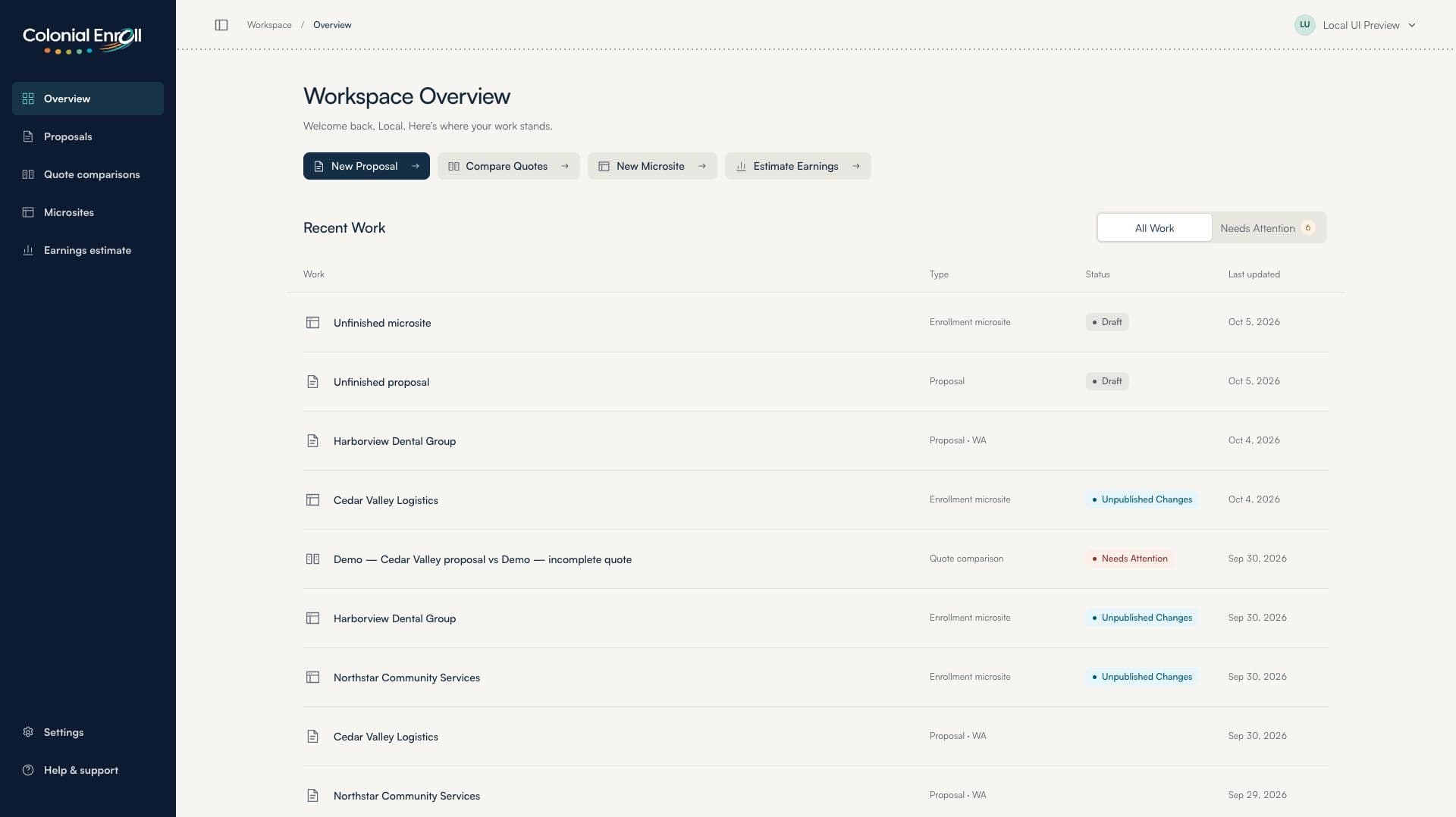The image size is (1456, 817).
Task: Open the Local UI Preview account dropdown
Action: pyautogui.click(x=1356, y=25)
